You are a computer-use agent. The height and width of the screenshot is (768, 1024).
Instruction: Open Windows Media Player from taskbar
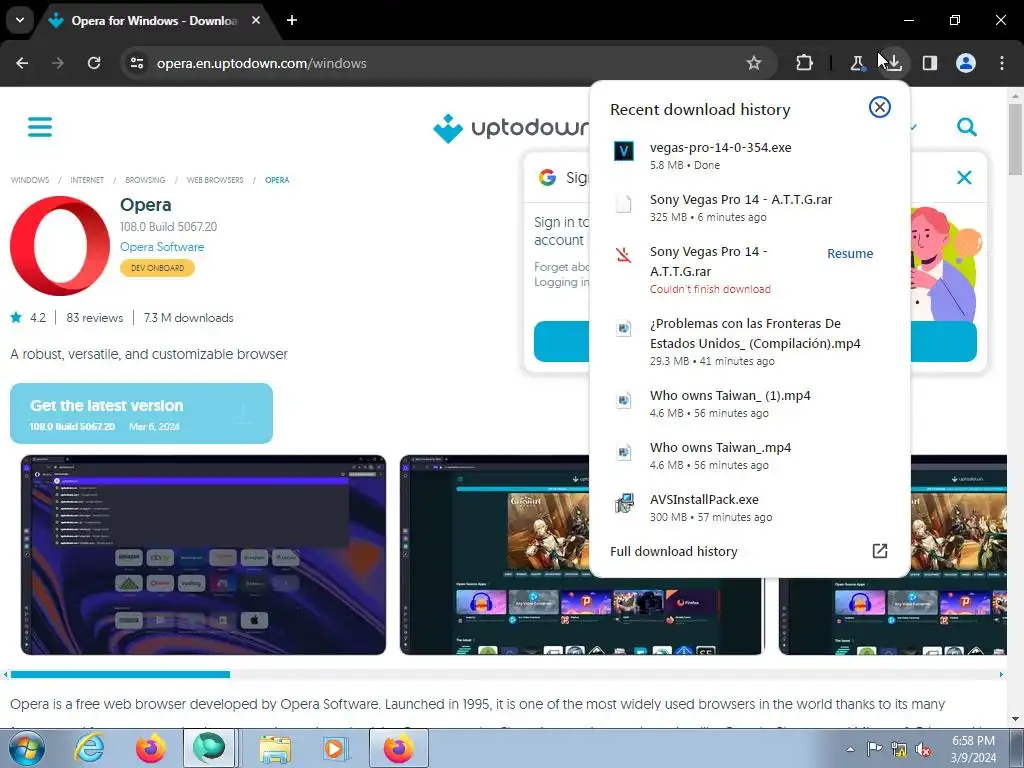[x=336, y=748]
